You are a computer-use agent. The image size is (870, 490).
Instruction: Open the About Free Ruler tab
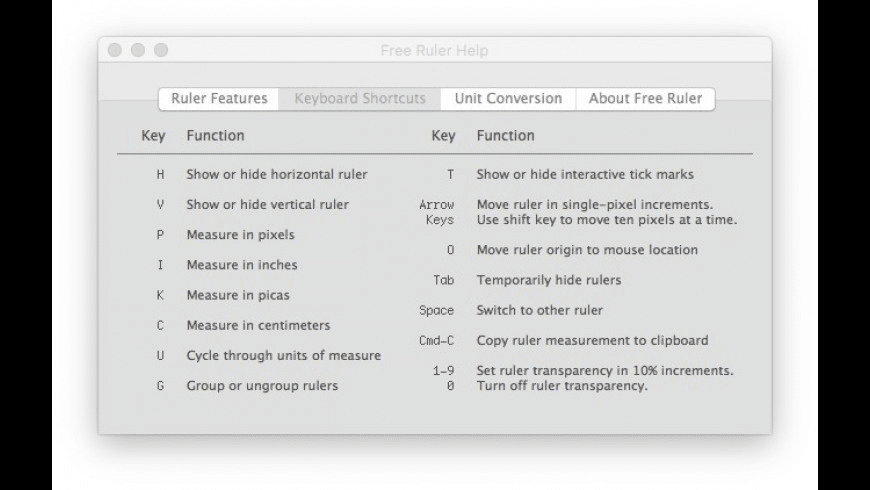click(x=645, y=99)
